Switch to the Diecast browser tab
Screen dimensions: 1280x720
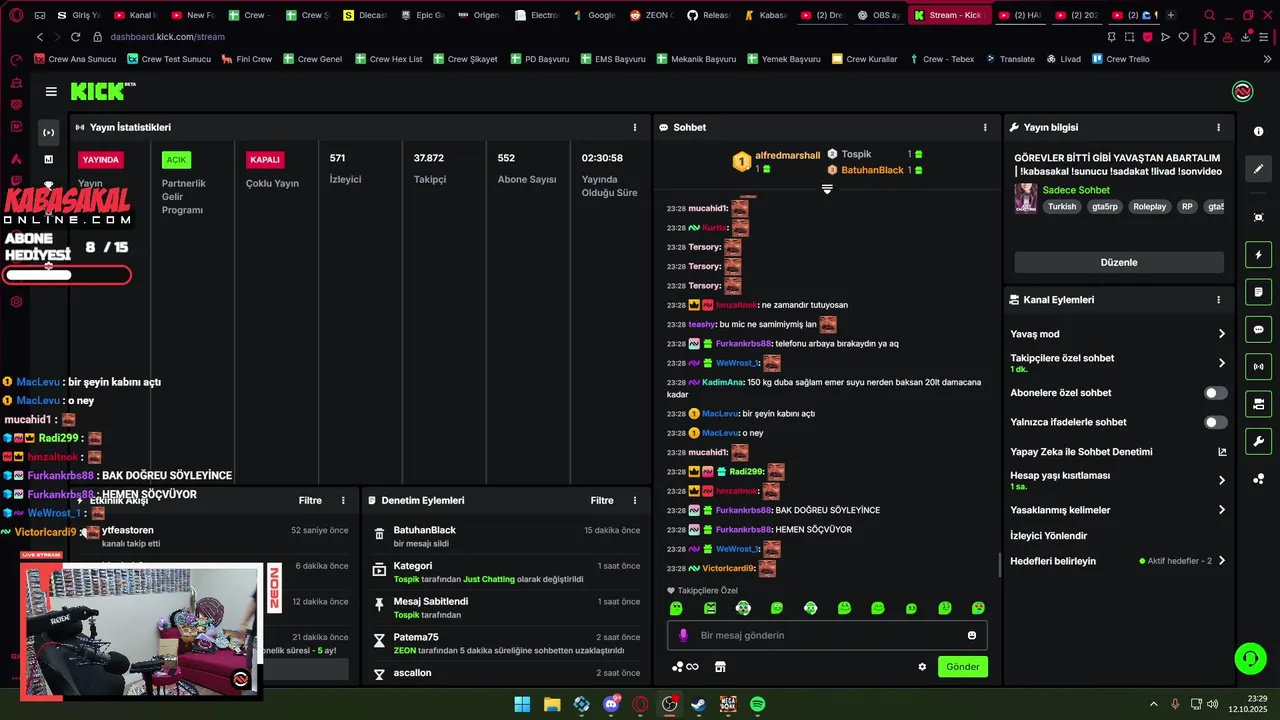364,15
